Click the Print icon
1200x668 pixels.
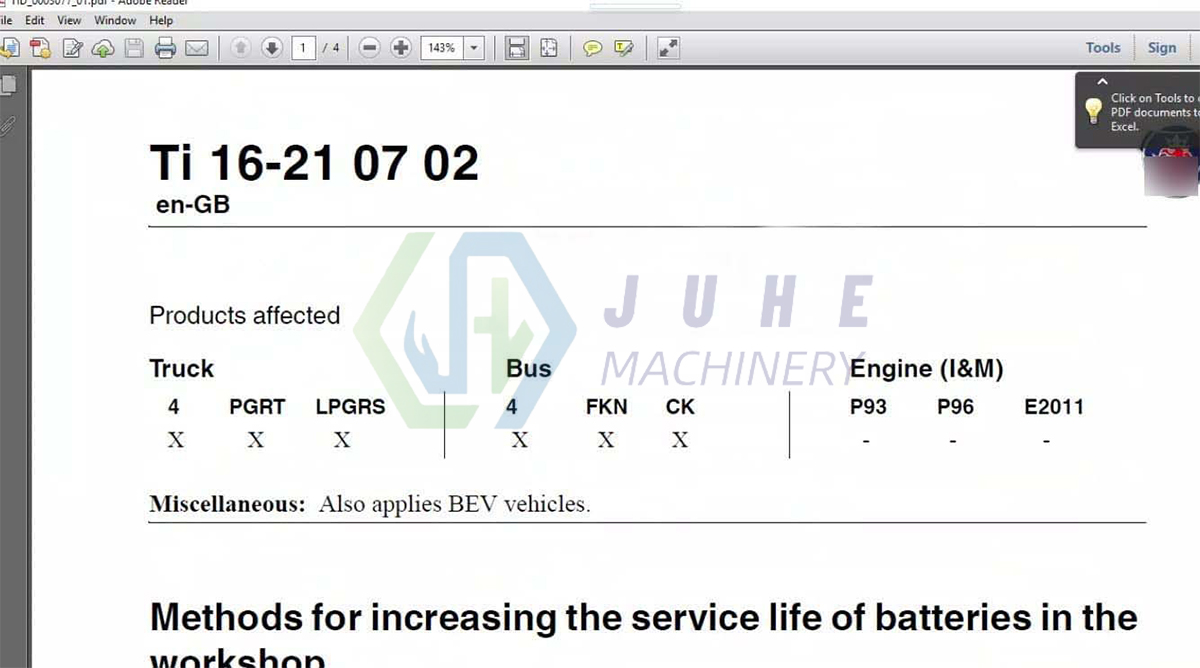click(163, 47)
